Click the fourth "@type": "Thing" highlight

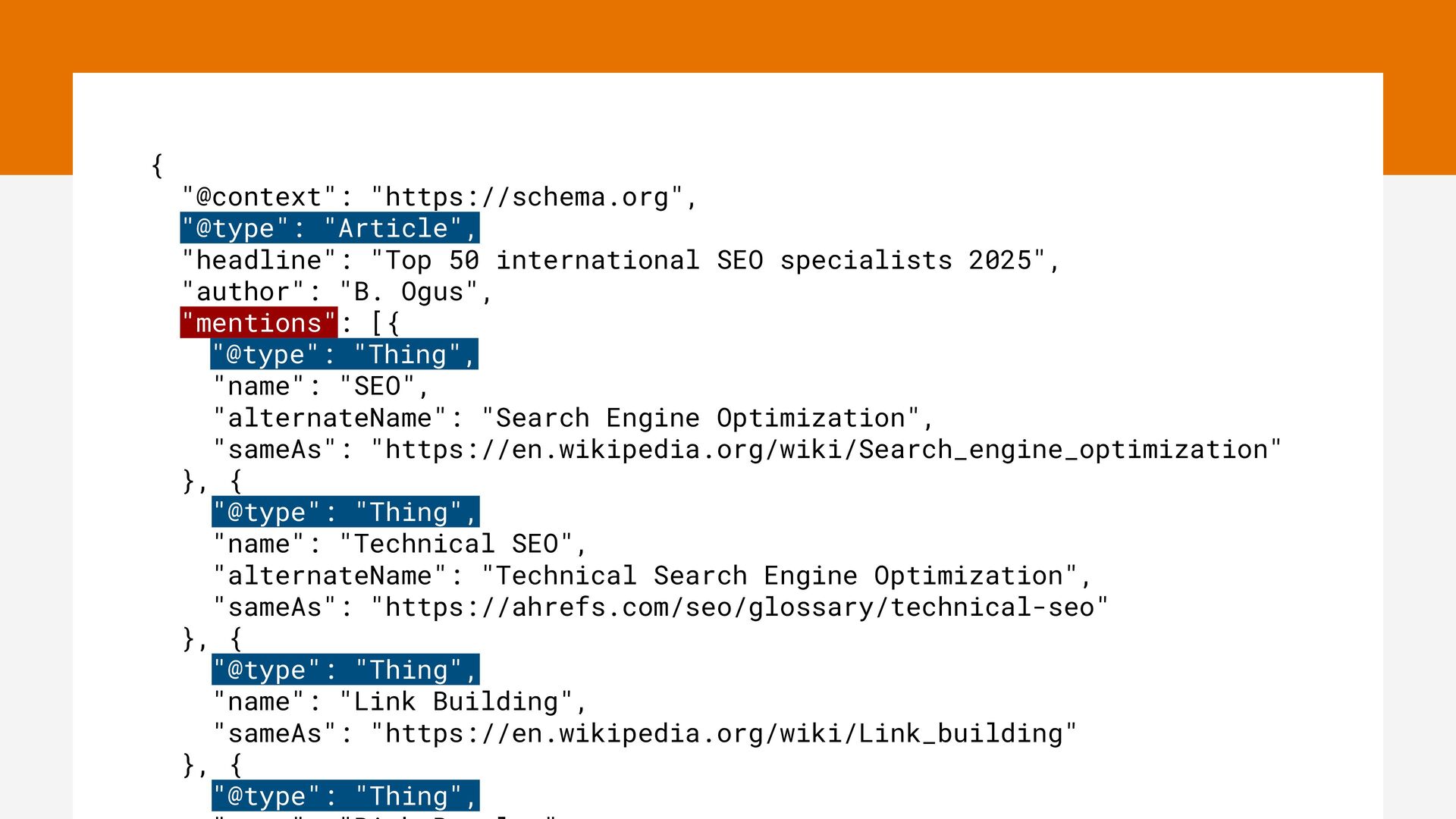pyautogui.click(x=345, y=795)
